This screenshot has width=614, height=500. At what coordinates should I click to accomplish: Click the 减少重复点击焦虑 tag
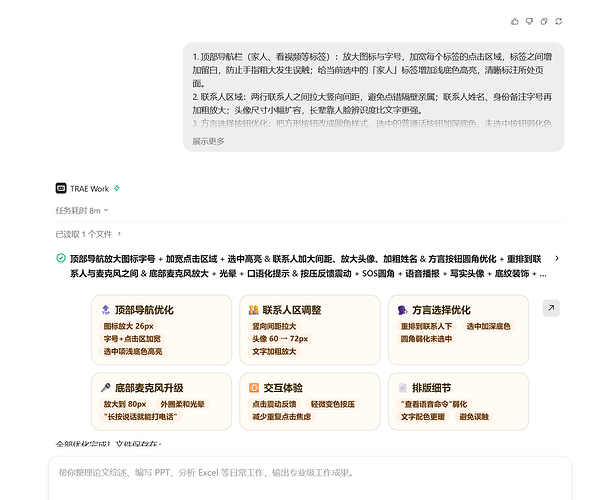pos(281,417)
